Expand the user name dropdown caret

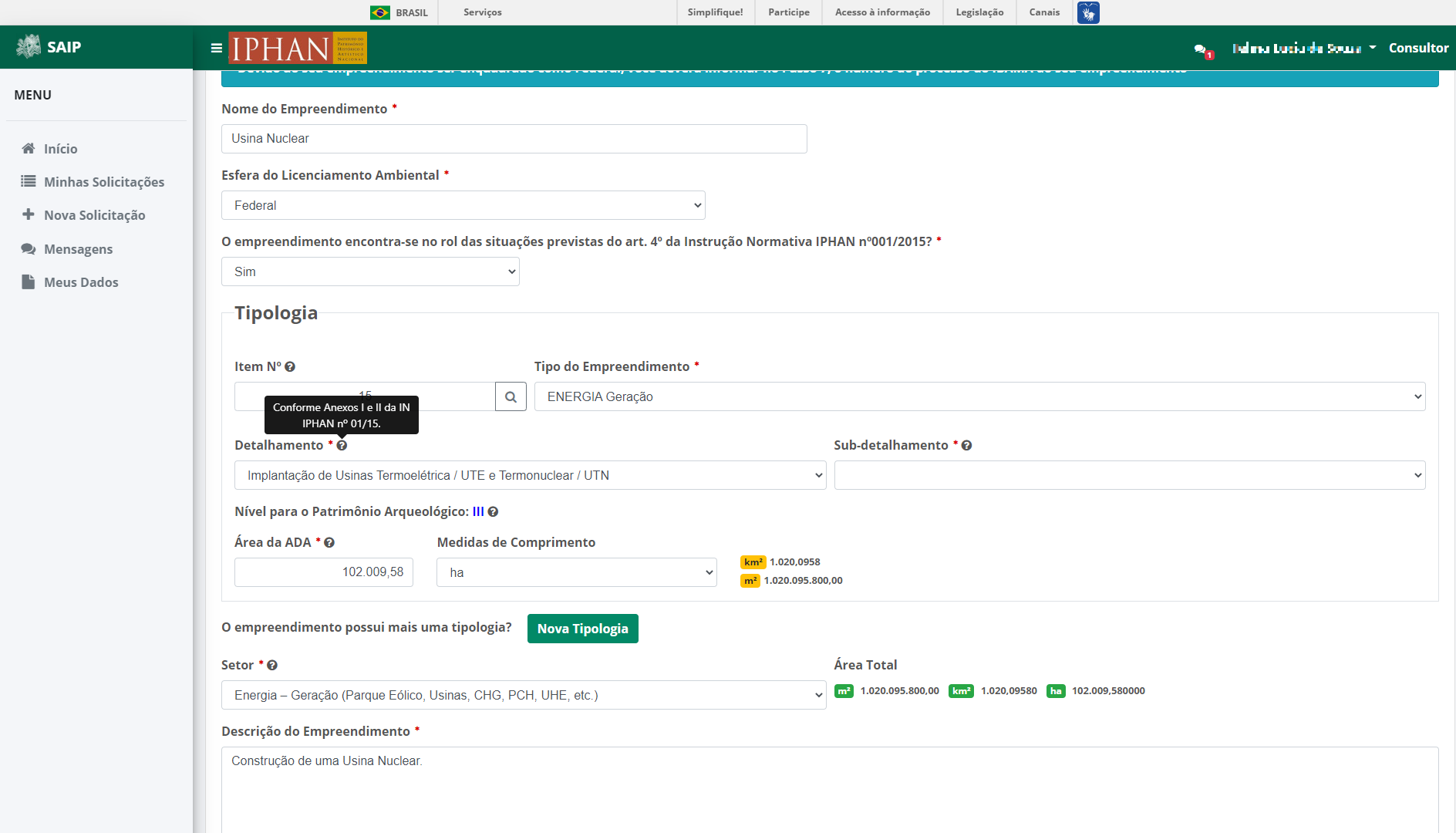pyautogui.click(x=1373, y=48)
